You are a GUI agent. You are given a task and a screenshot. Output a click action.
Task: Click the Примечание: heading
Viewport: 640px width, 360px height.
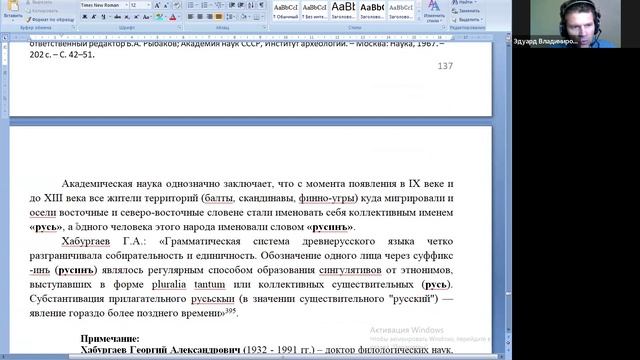(110, 339)
